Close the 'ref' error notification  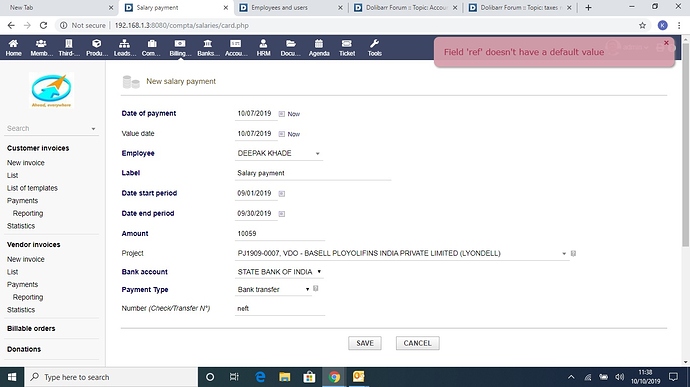(666, 43)
